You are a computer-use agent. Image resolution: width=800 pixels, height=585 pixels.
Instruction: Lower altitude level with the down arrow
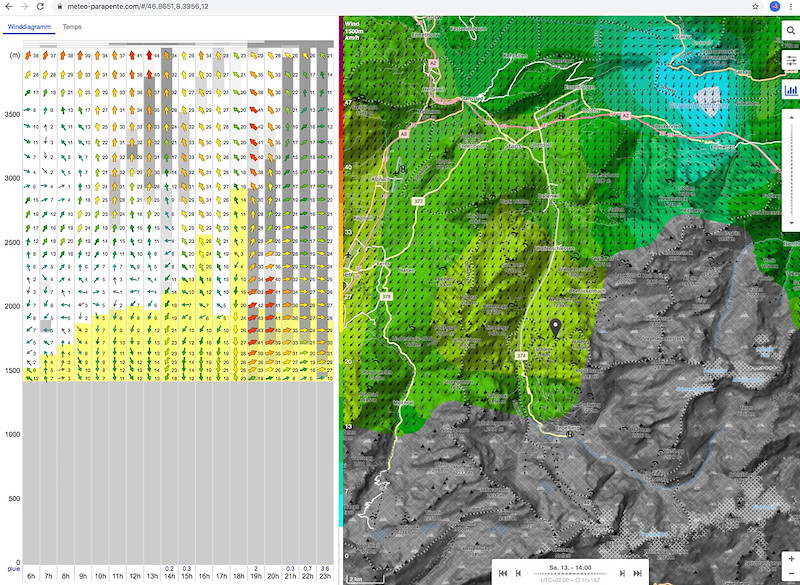[791, 223]
